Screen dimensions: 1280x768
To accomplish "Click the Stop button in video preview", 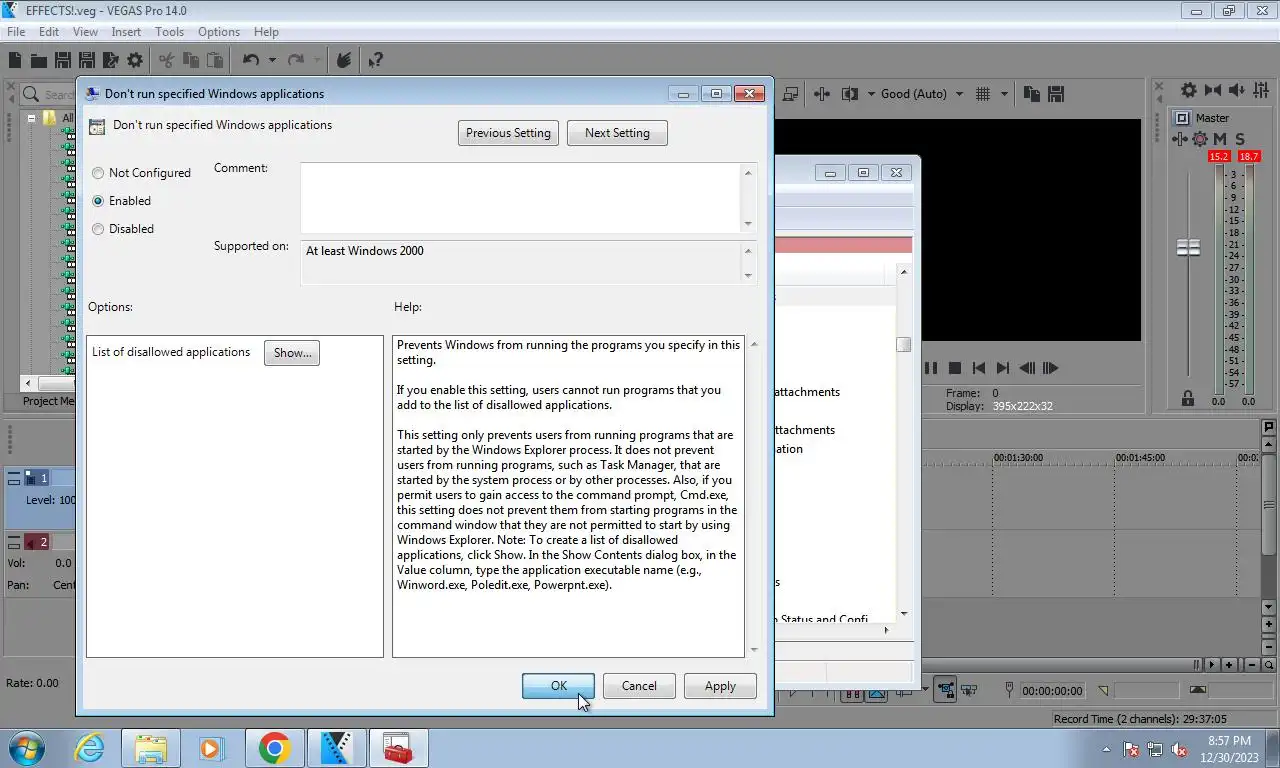I will [955, 368].
